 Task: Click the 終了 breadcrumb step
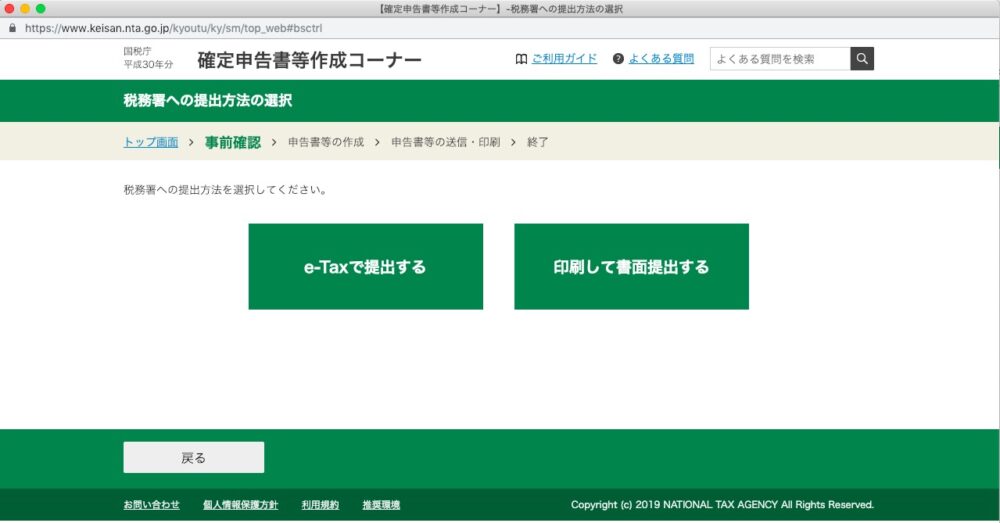point(538,142)
